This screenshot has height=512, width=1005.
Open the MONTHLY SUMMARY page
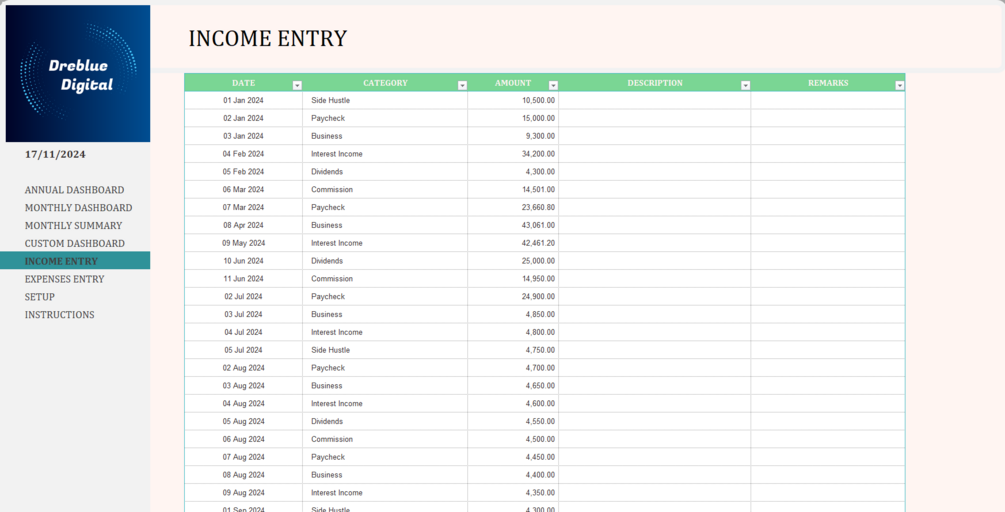(73, 226)
